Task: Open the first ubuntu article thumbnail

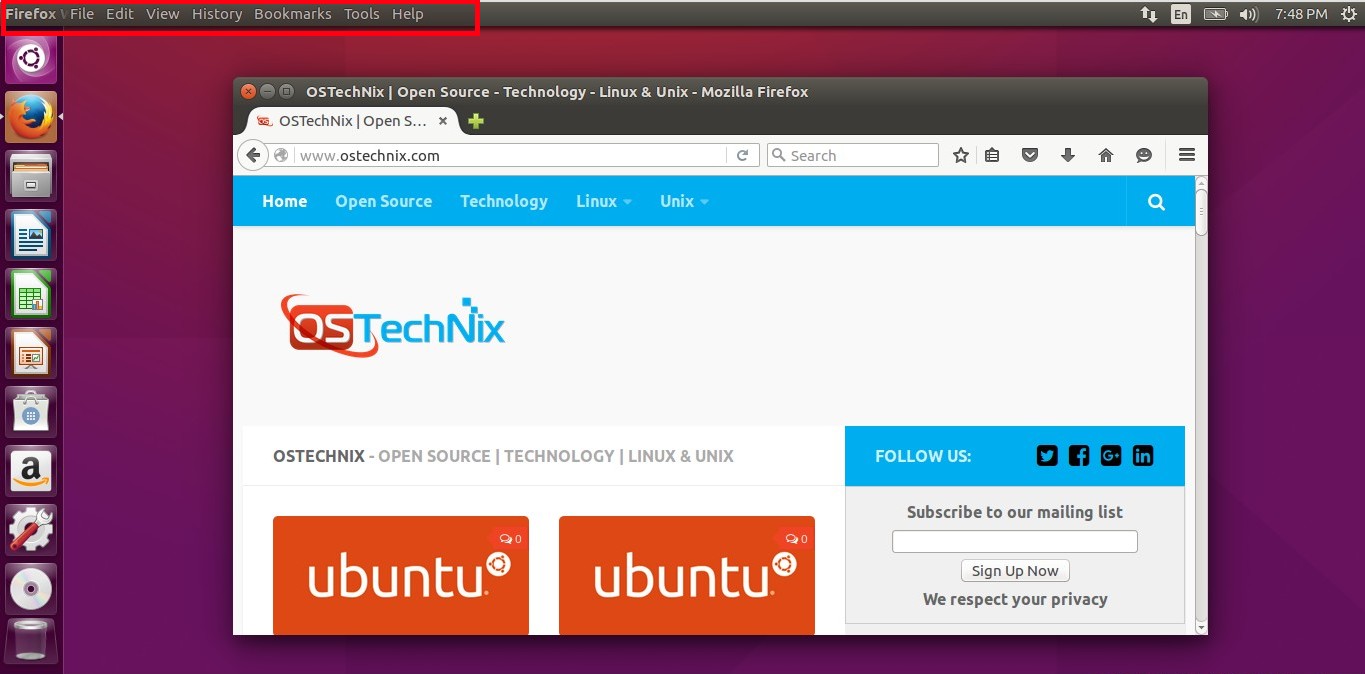Action: [x=401, y=575]
